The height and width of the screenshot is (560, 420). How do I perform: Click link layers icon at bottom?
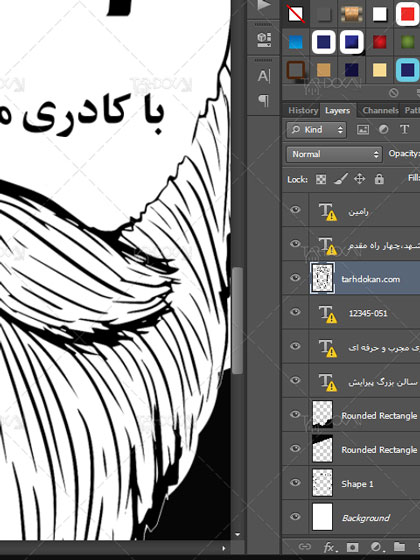[x=305, y=547]
